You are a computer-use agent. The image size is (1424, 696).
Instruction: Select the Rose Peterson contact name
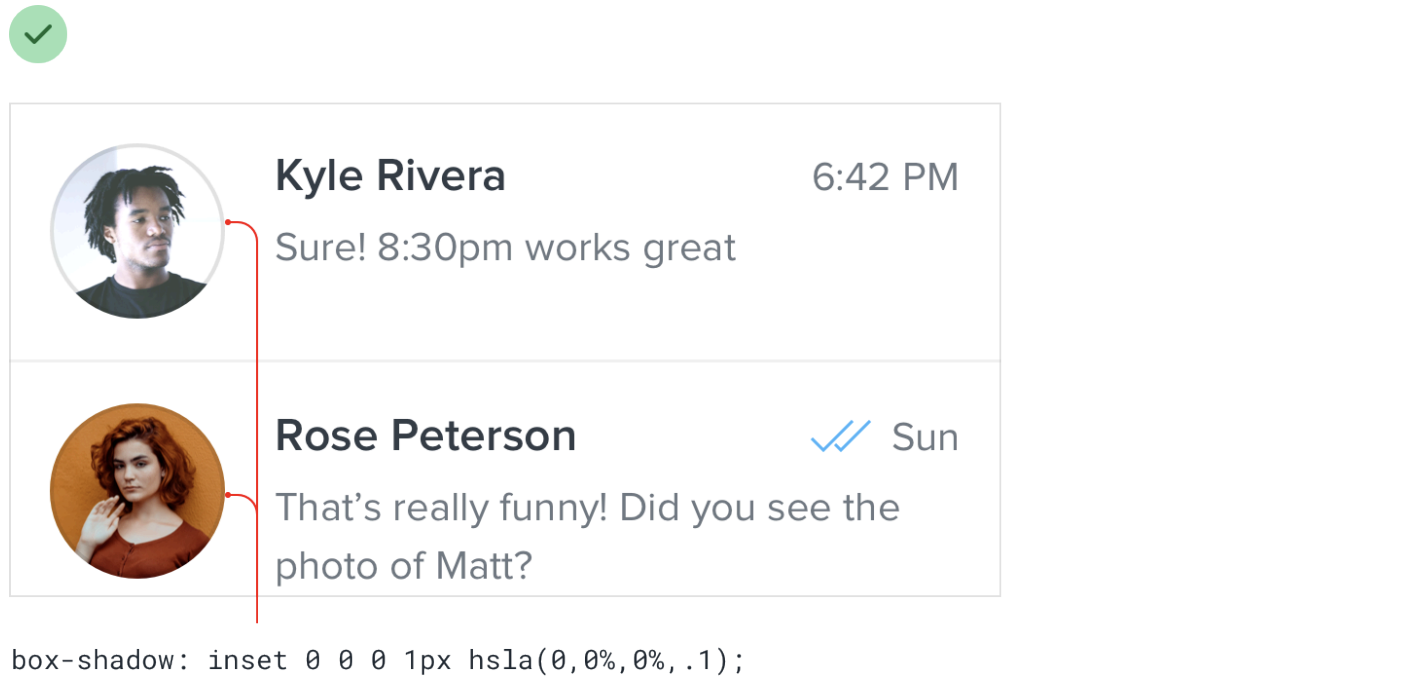click(x=425, y=436)
